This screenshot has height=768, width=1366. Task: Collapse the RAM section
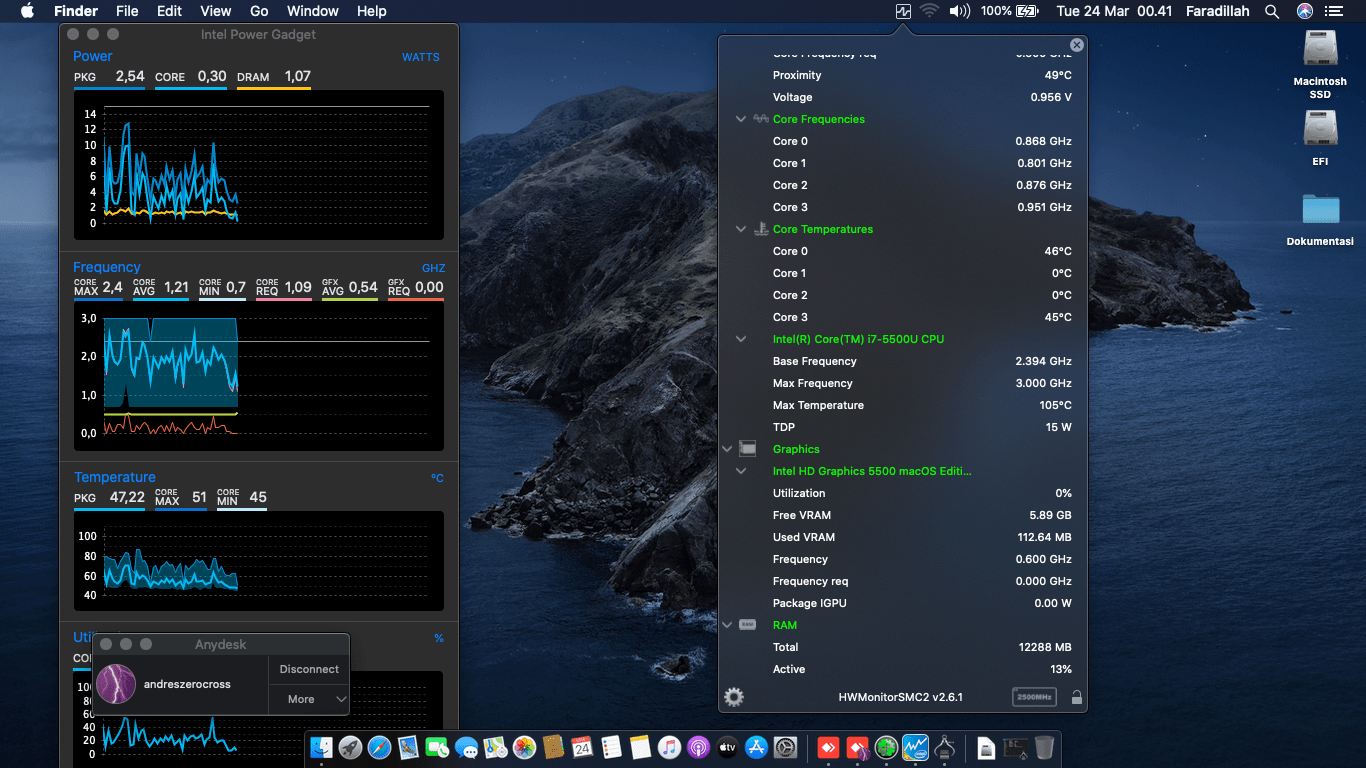727,625
